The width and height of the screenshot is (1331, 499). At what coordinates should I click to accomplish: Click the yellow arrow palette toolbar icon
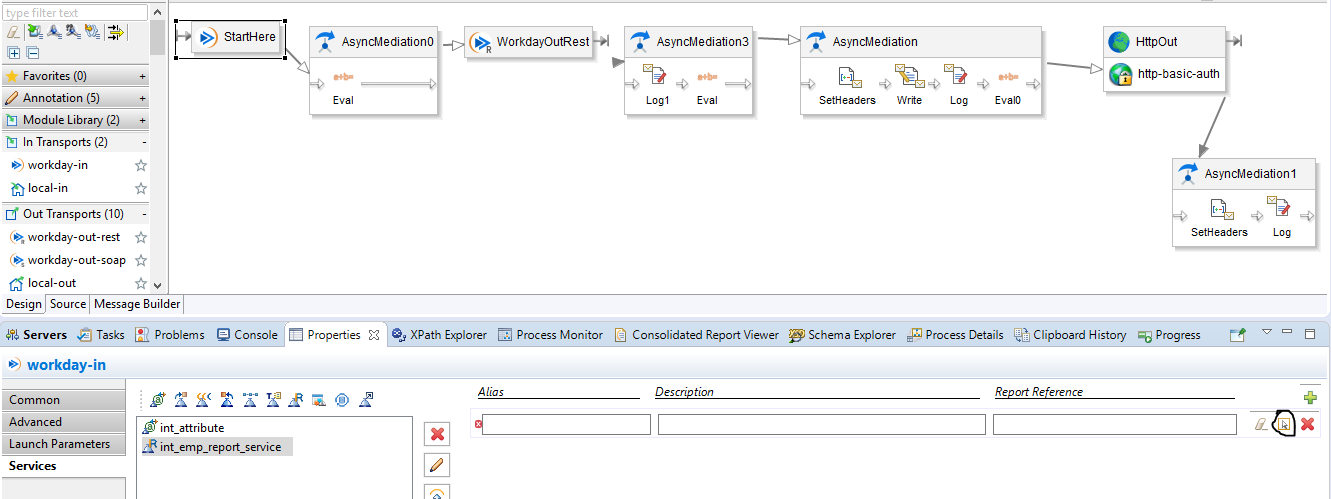coord(115,33)
